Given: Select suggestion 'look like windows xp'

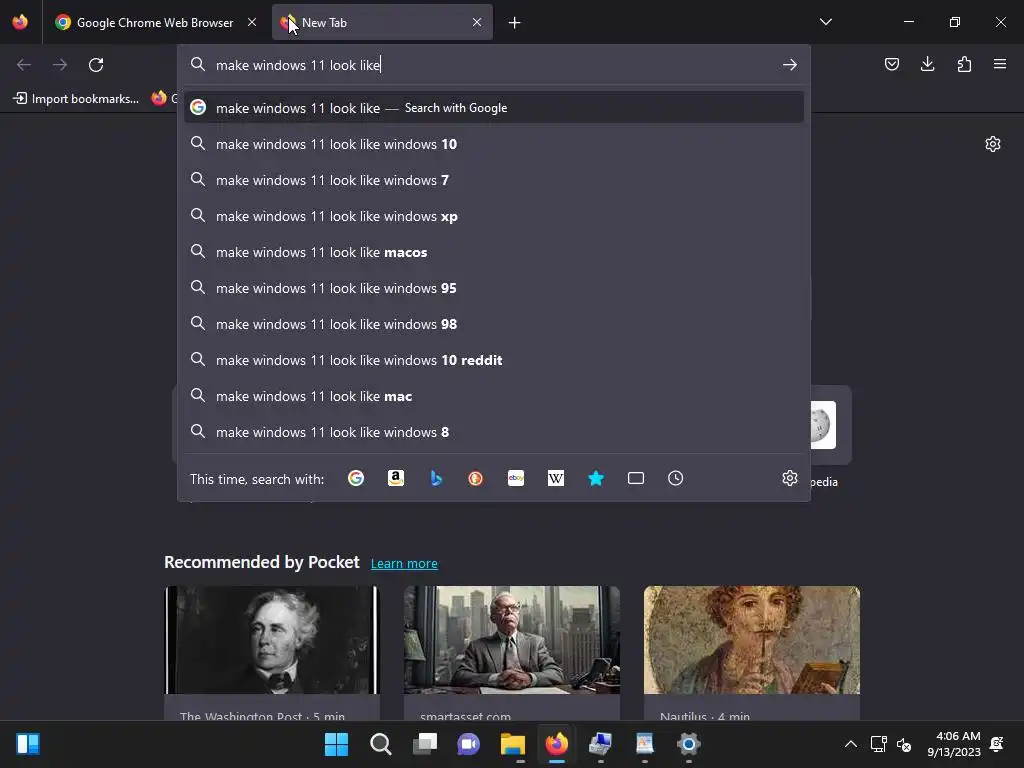Looking at the screenshot, I should point(494,216).
